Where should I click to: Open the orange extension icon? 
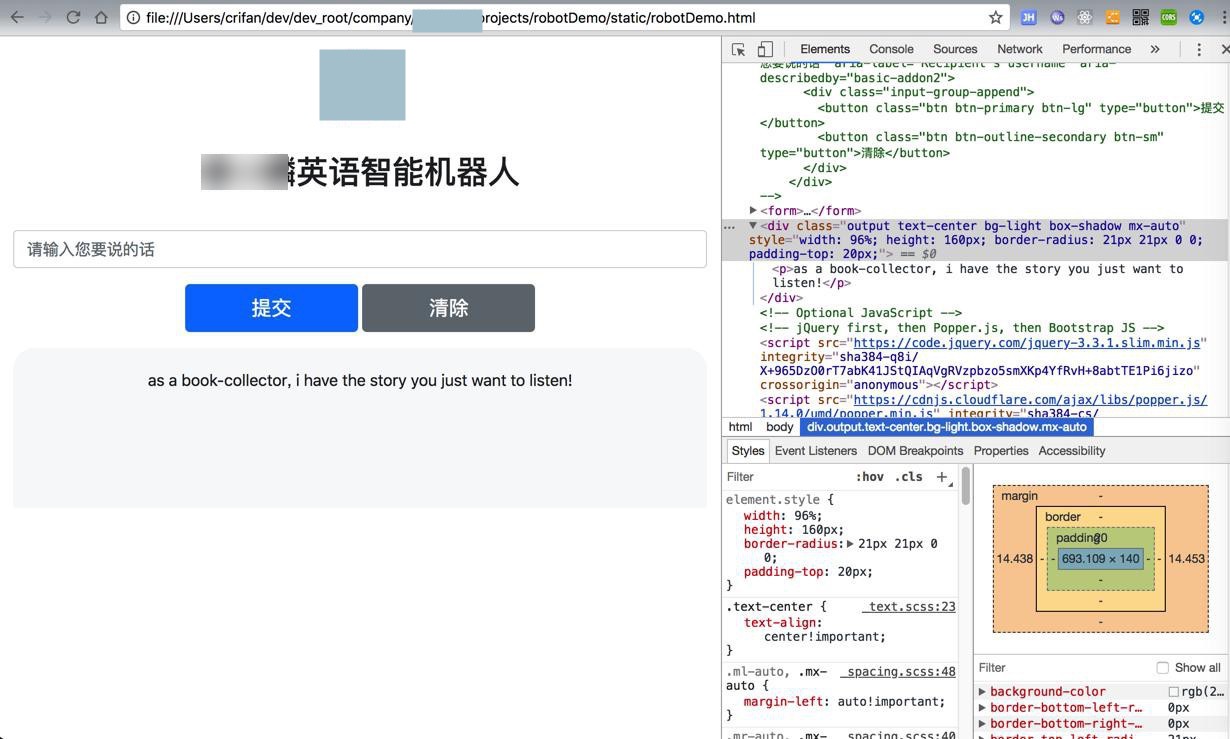(1112, 18)
